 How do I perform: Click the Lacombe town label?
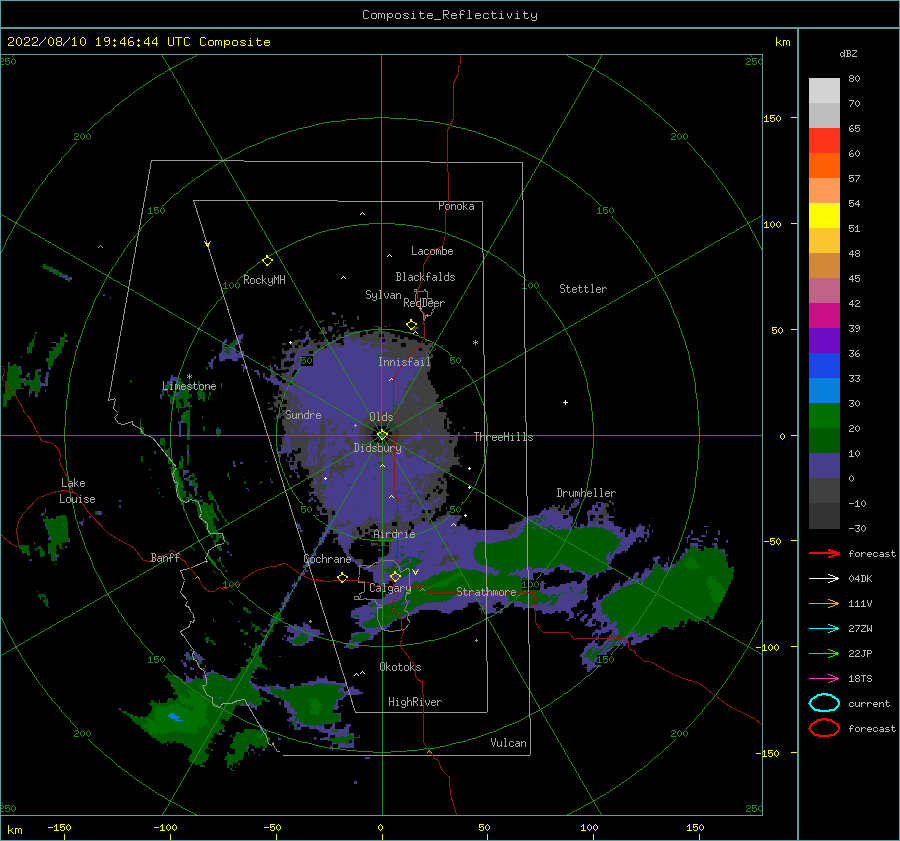pyautogui.click(x=432, y=251)
